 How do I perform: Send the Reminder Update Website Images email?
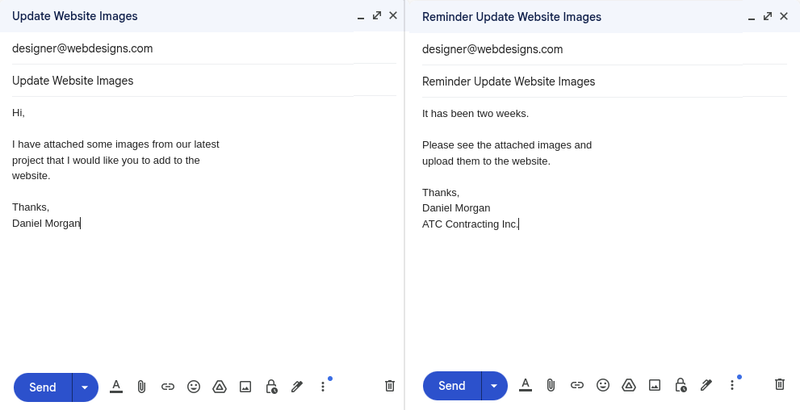coord(452,385)
